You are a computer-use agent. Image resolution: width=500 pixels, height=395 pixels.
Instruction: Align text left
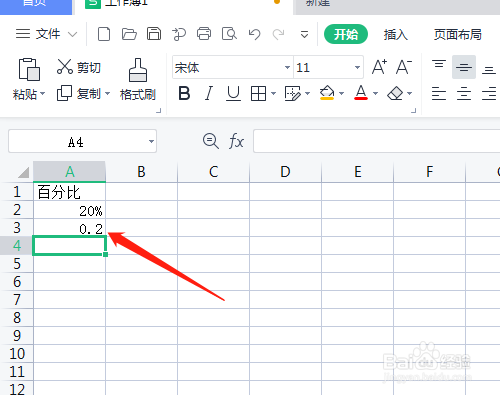[x=439, y=93]
